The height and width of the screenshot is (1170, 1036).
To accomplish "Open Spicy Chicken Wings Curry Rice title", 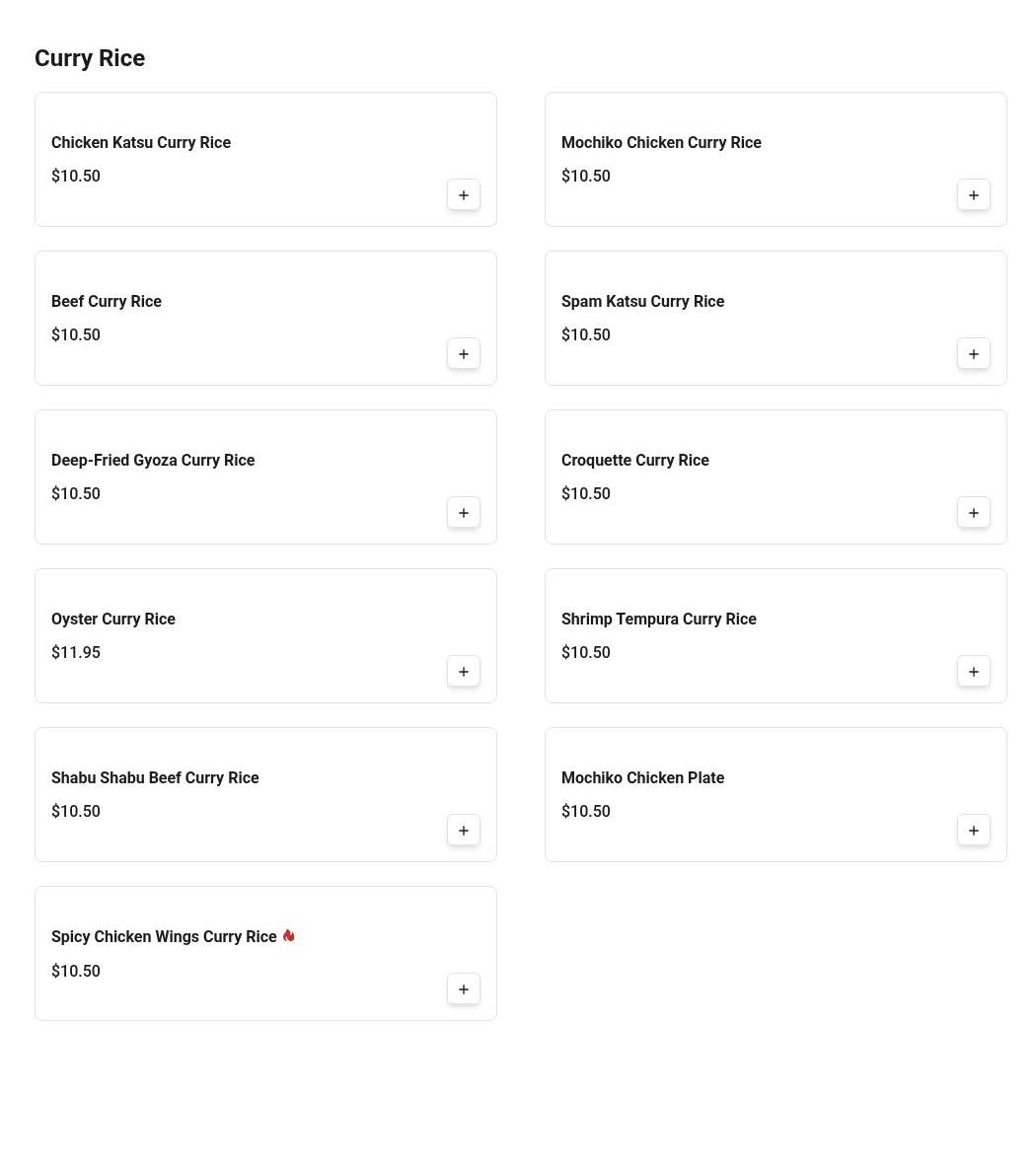I will coord(164,937).
